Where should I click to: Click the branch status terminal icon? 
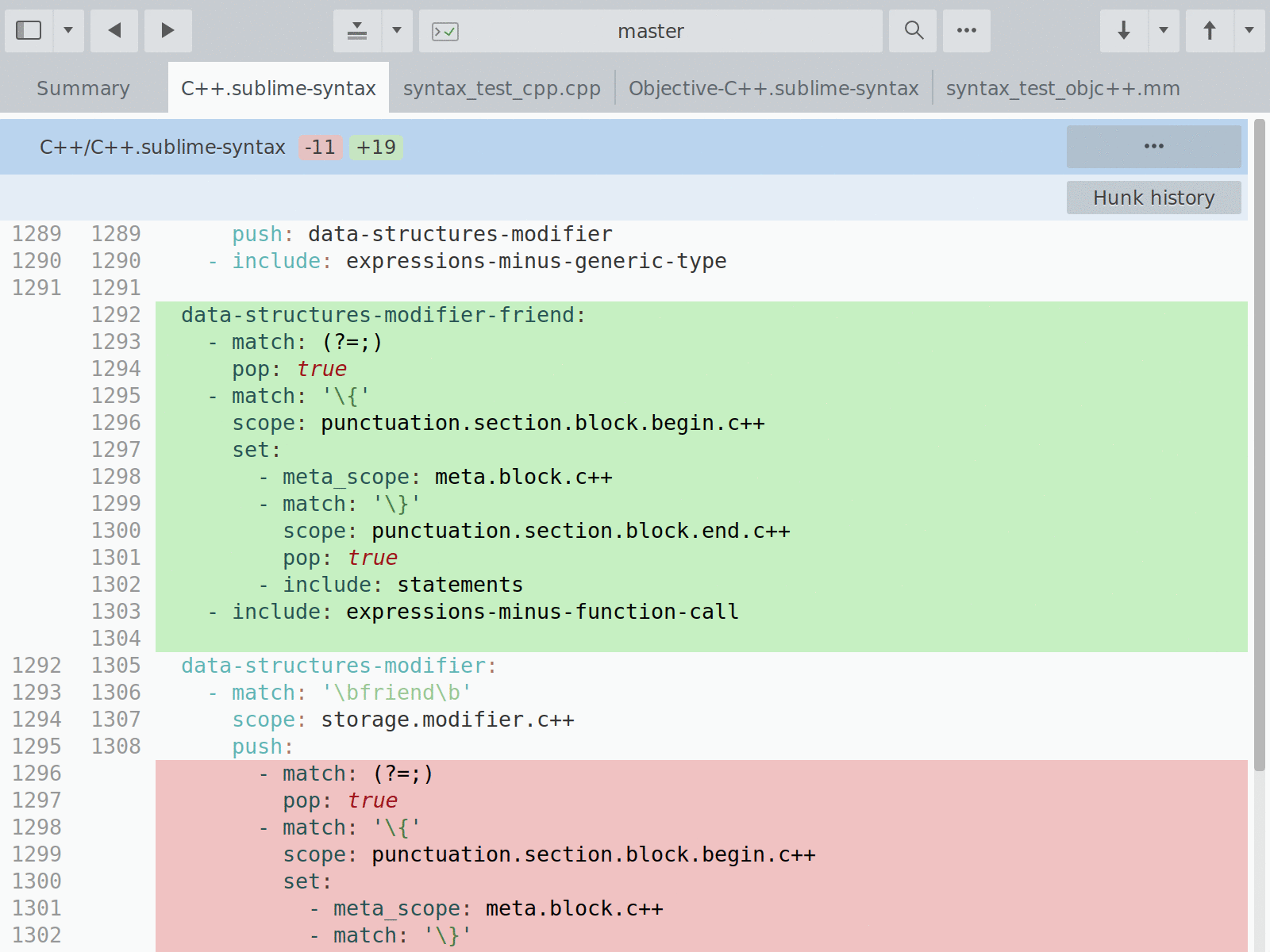coord(445,32)
